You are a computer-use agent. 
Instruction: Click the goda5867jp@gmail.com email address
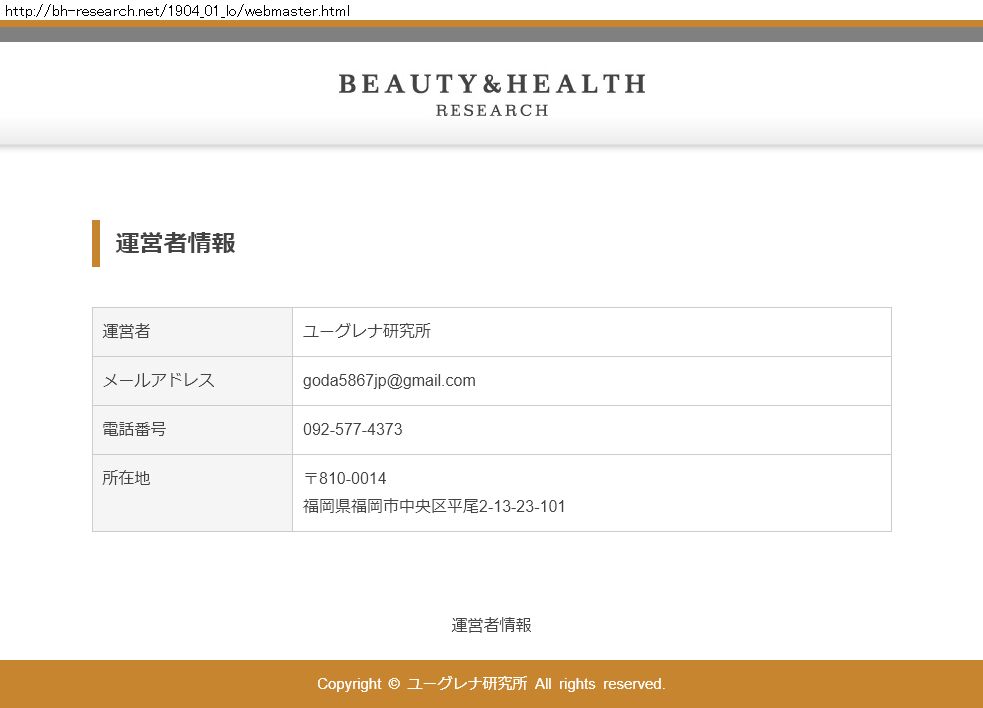click(389, 381)
